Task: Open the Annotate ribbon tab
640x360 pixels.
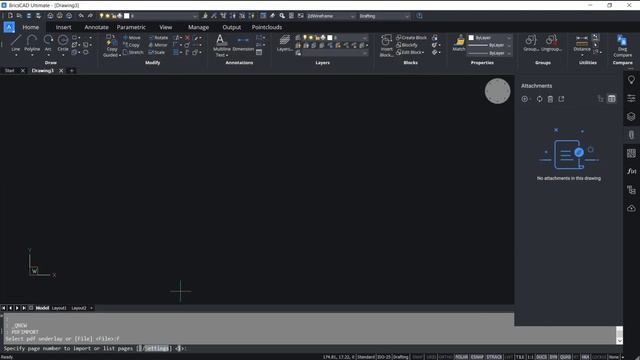Action: click(x=96, y=27)
